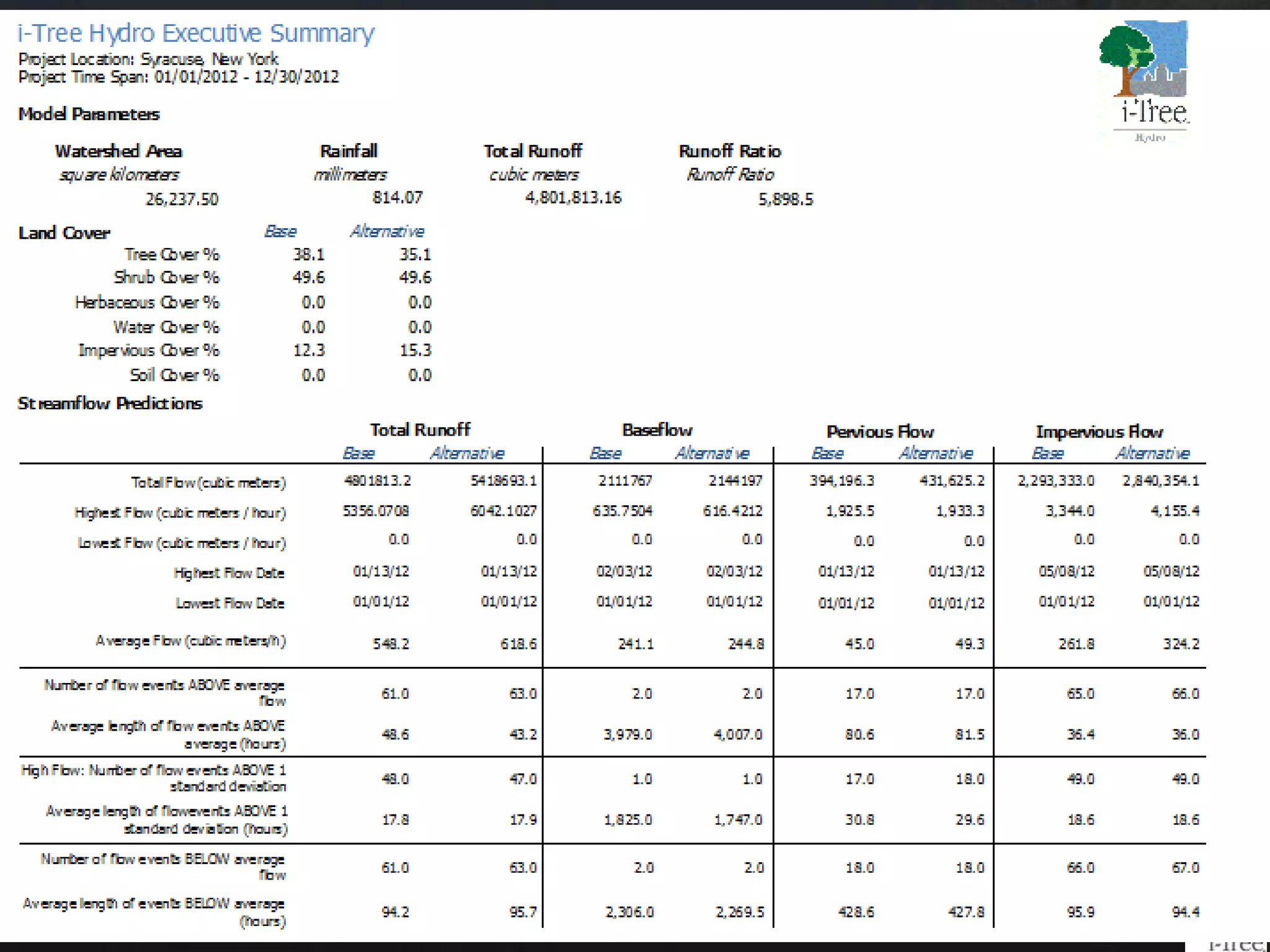The height and width of the screenshot is (952, 1270).
Task: Click the Alternative label under Land Cover
Action: pos(387,232)
